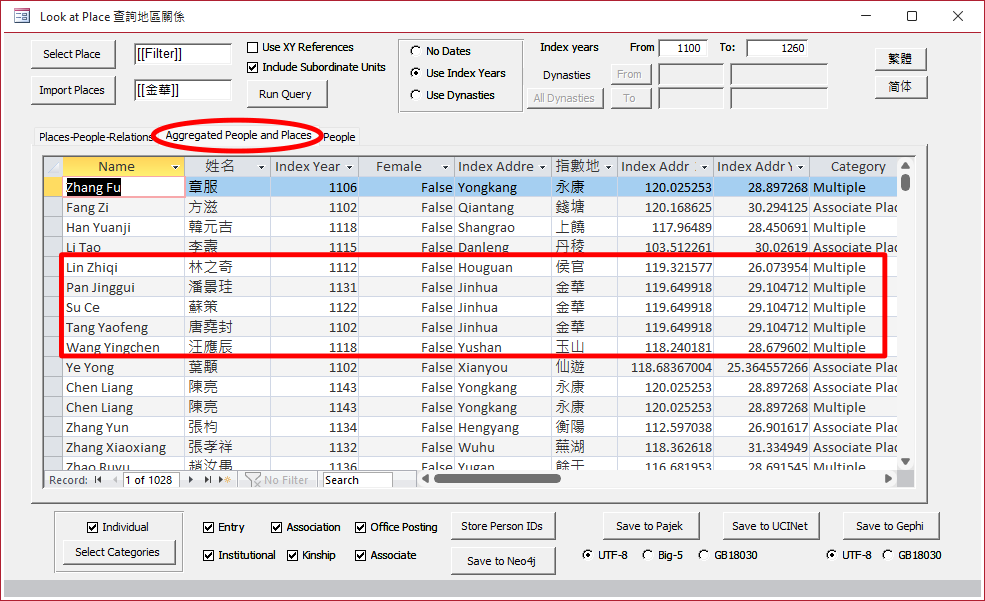Click the index year From field
Screen dimensions: 985x601
(683, 48)
